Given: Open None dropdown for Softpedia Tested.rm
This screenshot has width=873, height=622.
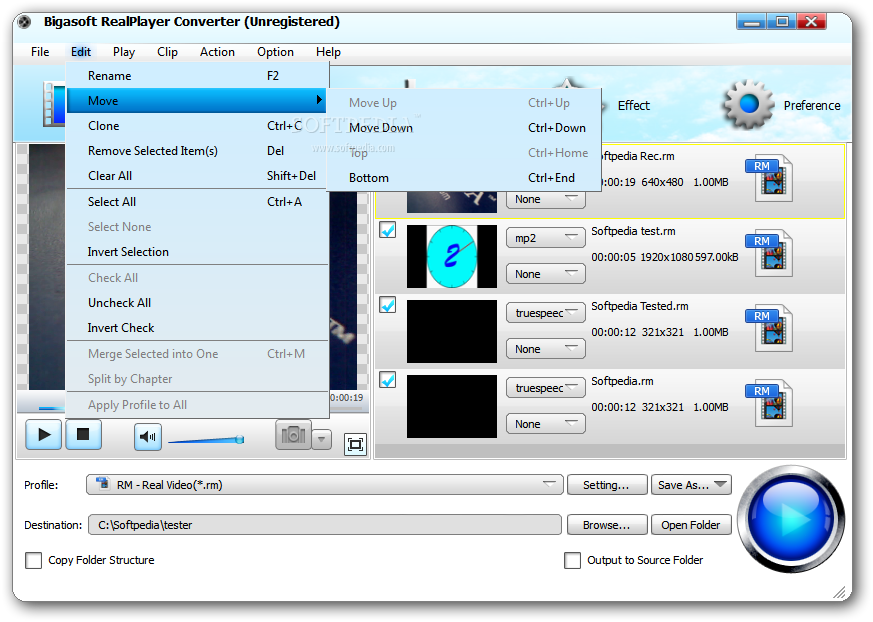Looking at the screenshot, I should 546,349.
